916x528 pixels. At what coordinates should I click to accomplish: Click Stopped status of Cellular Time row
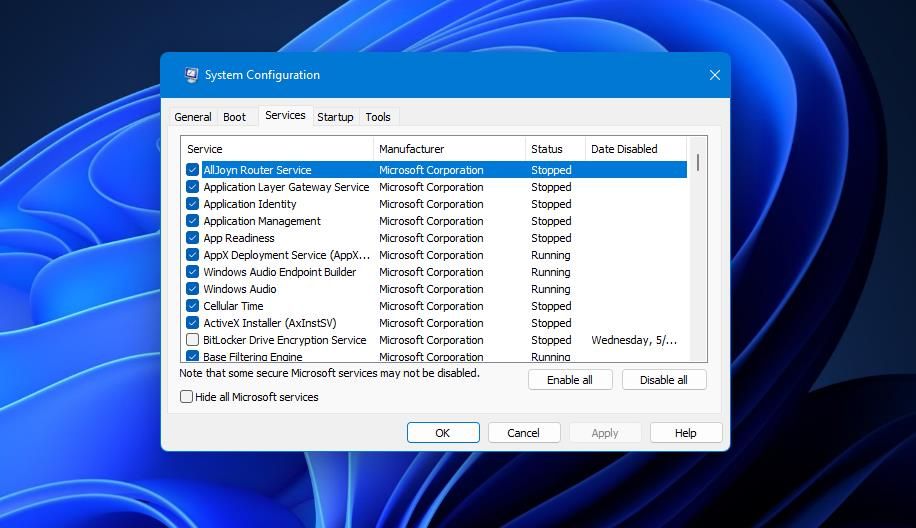(x=551, y=305)
